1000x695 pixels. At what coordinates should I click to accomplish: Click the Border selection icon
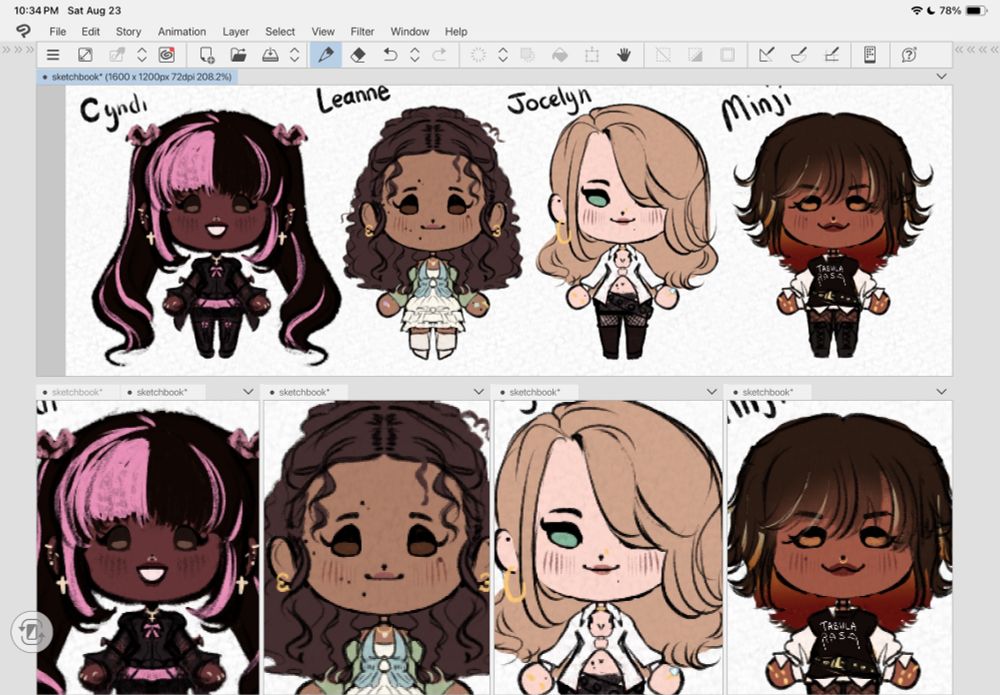727,55
